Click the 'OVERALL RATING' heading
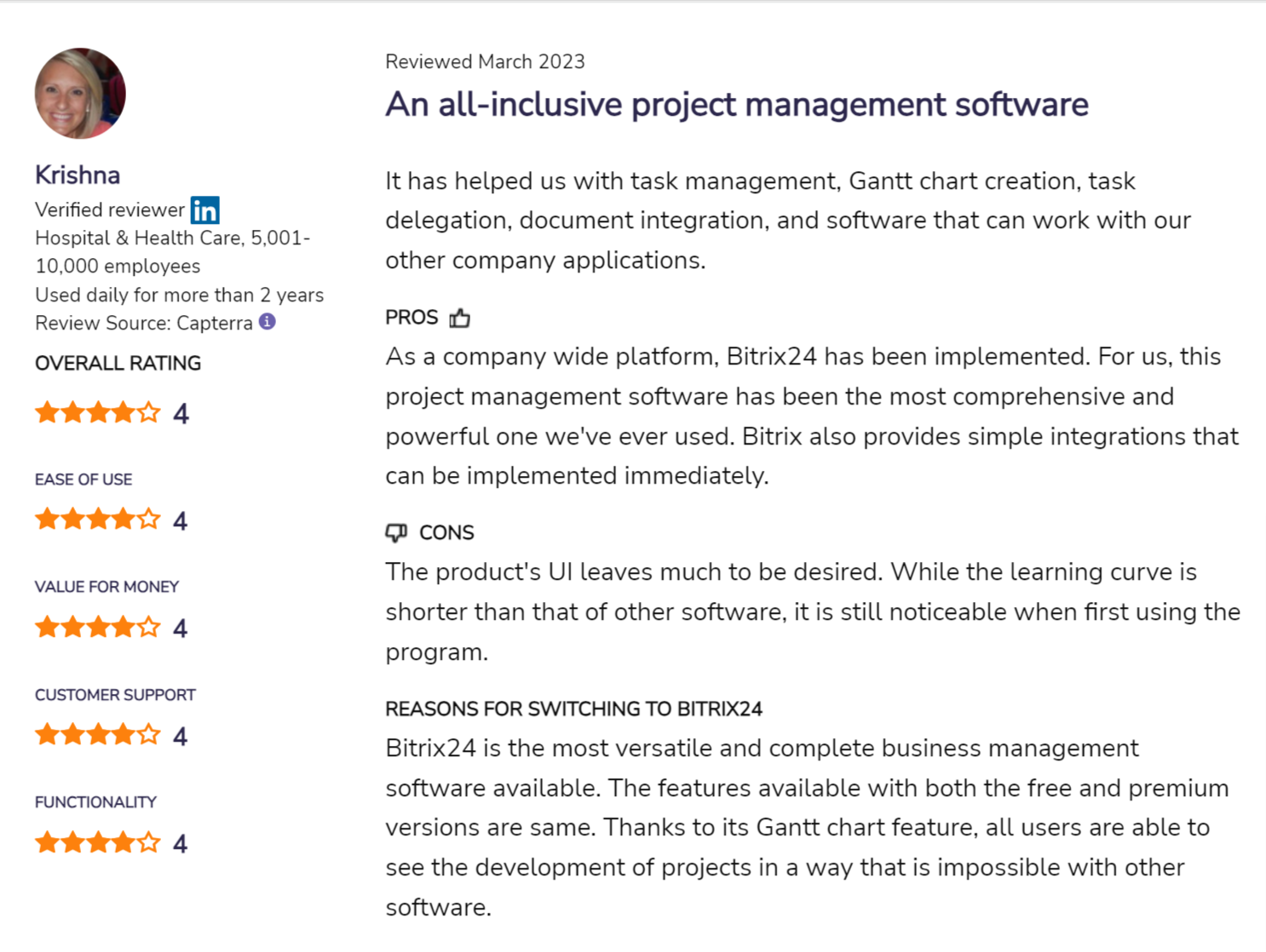This screenshot has width=1266, height=952. (118, 364)
